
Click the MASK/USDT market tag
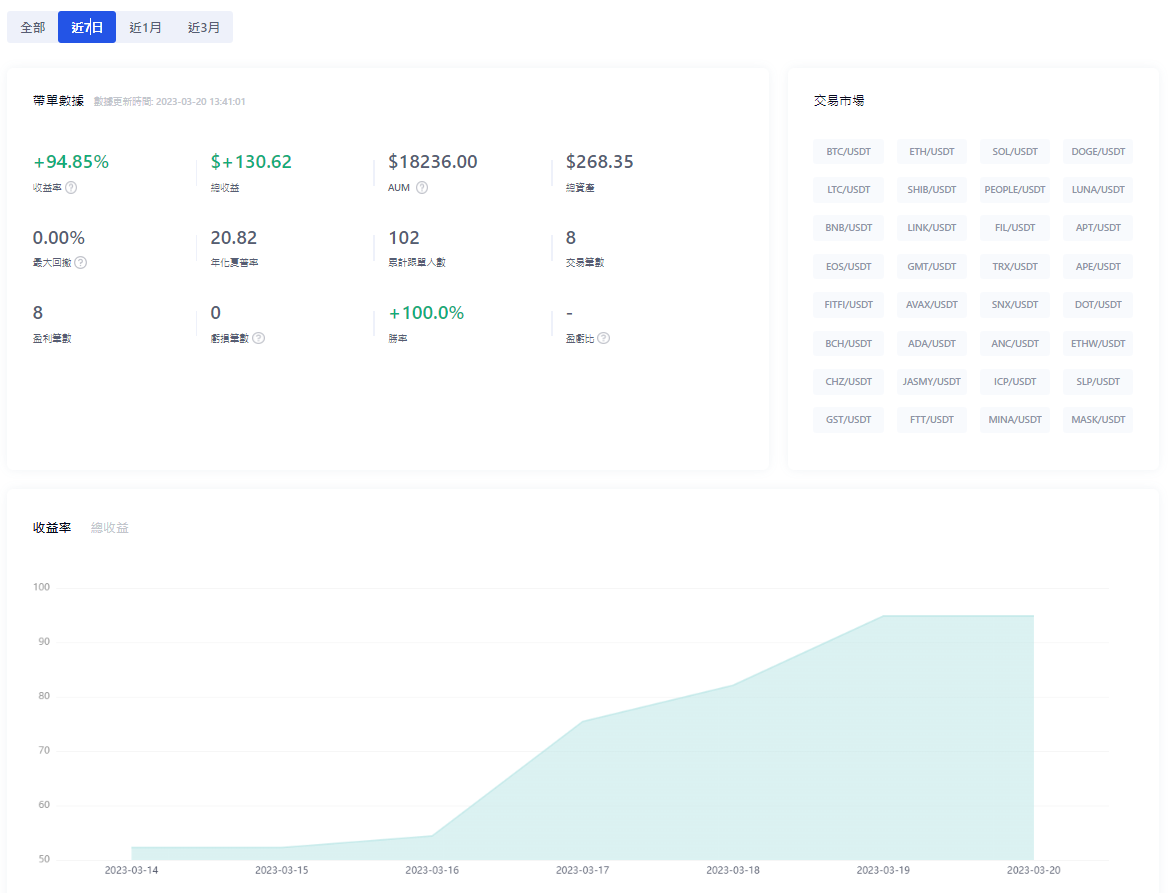pos(1098,419)
